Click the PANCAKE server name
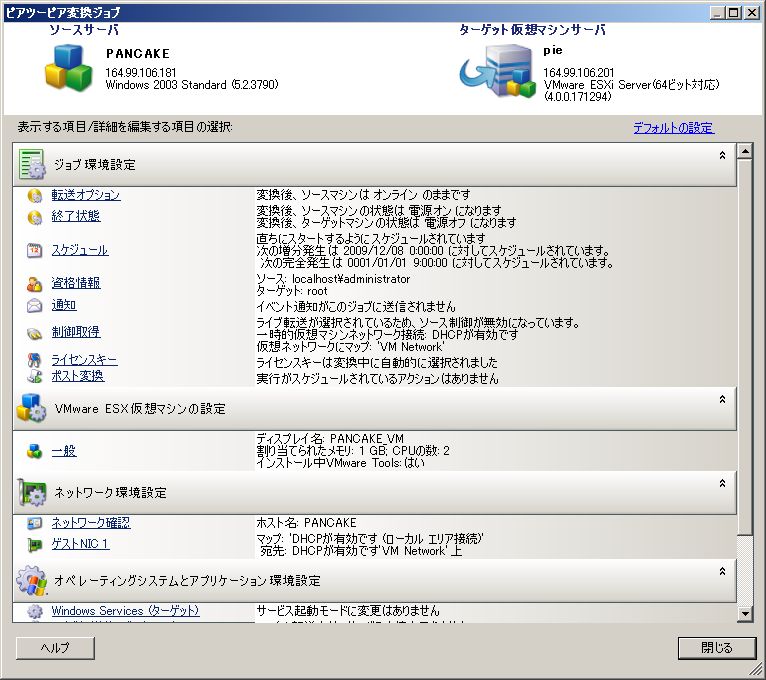 click(138, 53)
